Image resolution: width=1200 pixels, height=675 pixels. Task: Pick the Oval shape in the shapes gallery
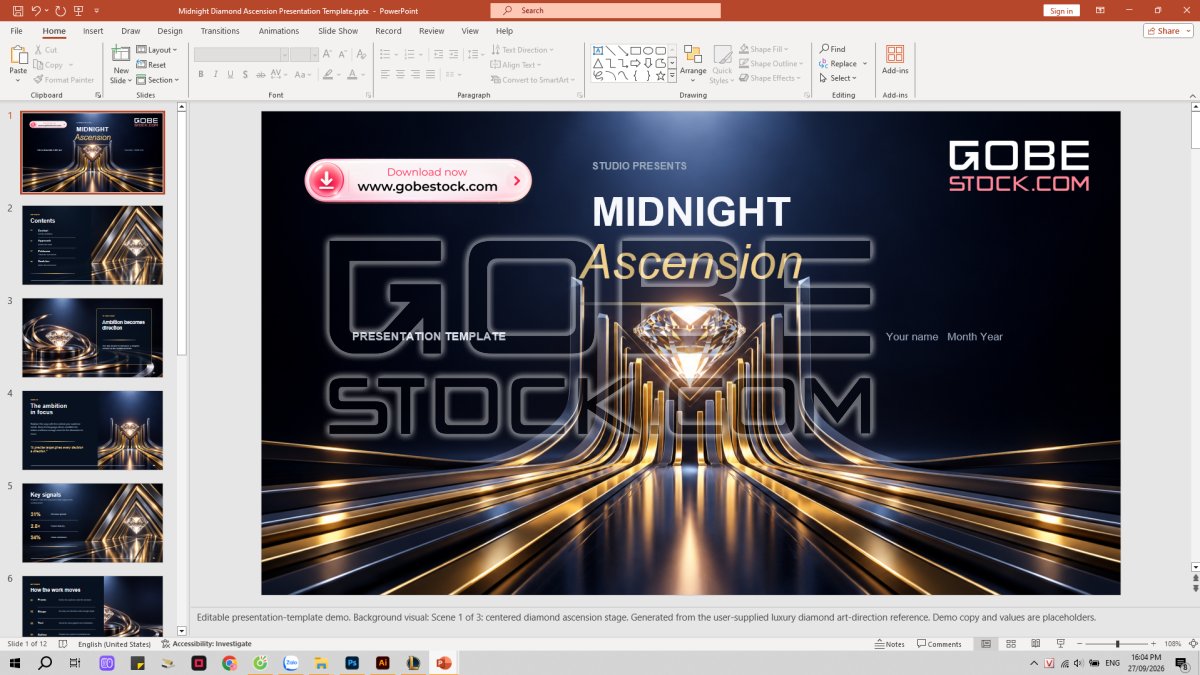[x=648, y=50]
